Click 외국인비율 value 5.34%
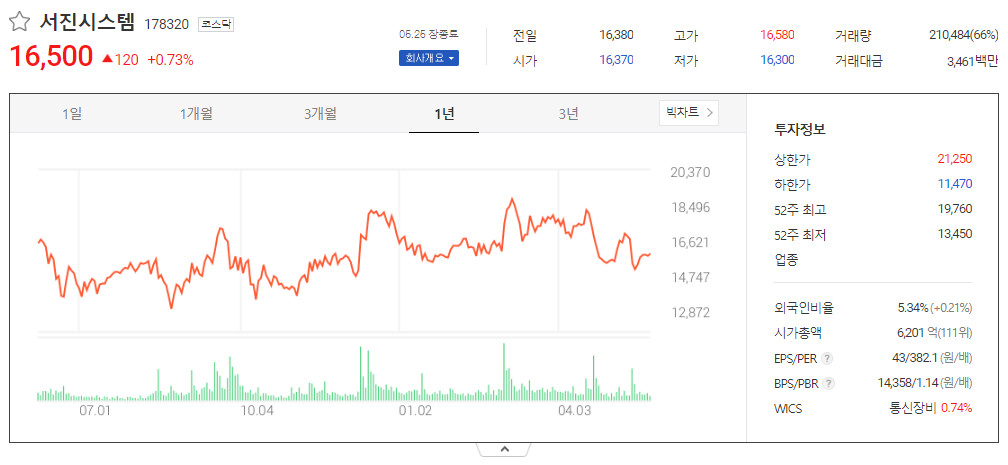This screenshot has width=1008, height=465. tap(913, 307)
